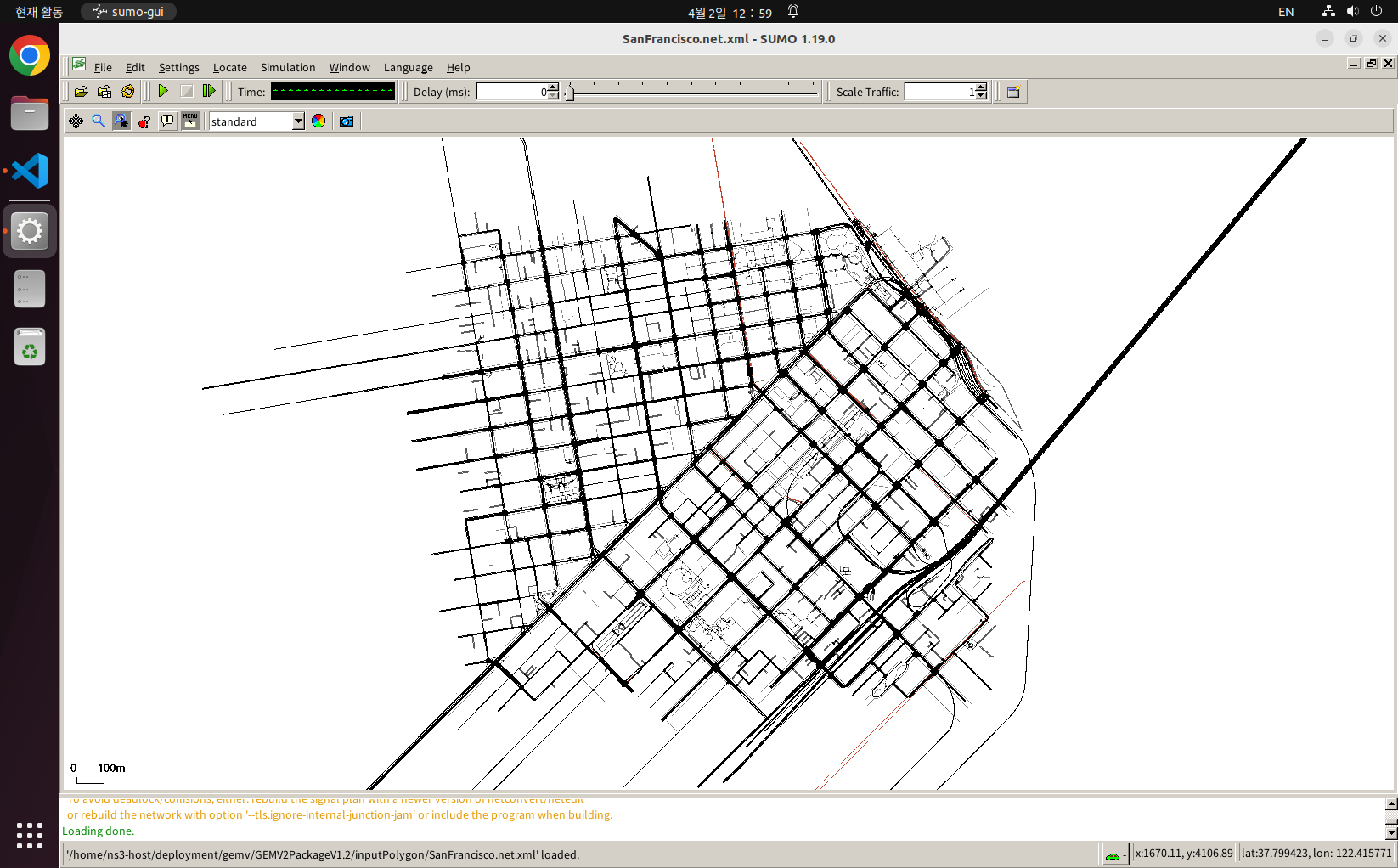Open the Simulation menu

coord(288,67)
